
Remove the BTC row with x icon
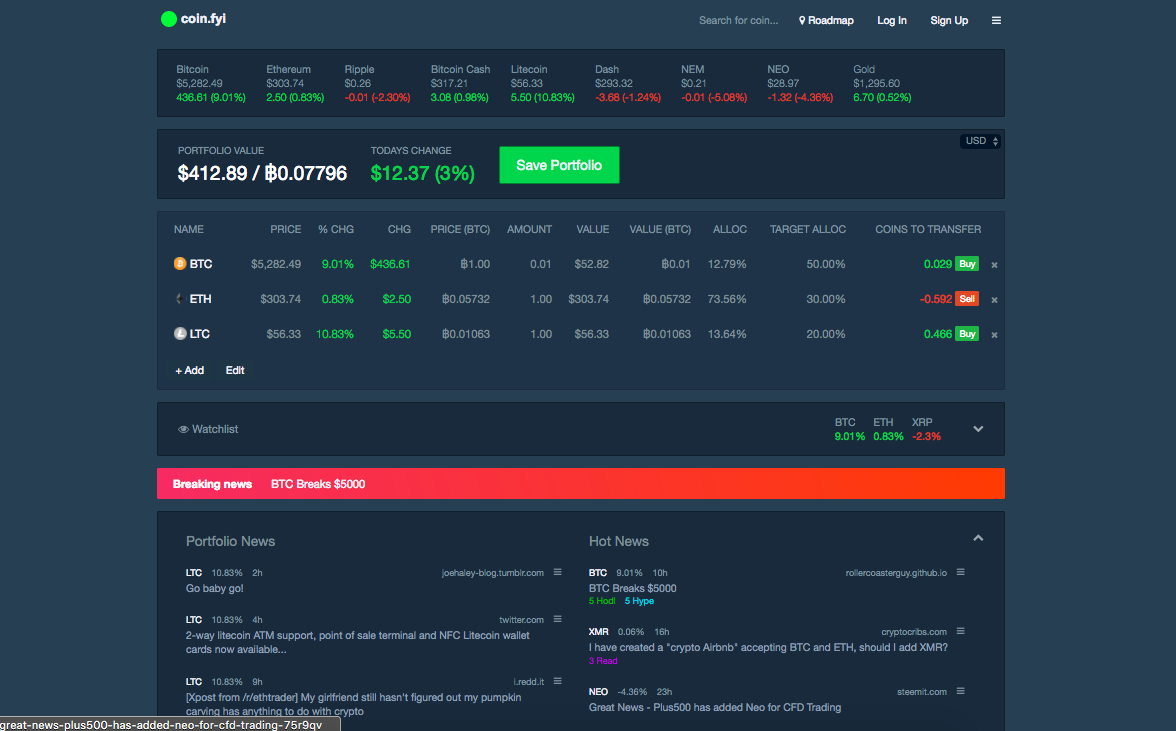click(994, 265)
